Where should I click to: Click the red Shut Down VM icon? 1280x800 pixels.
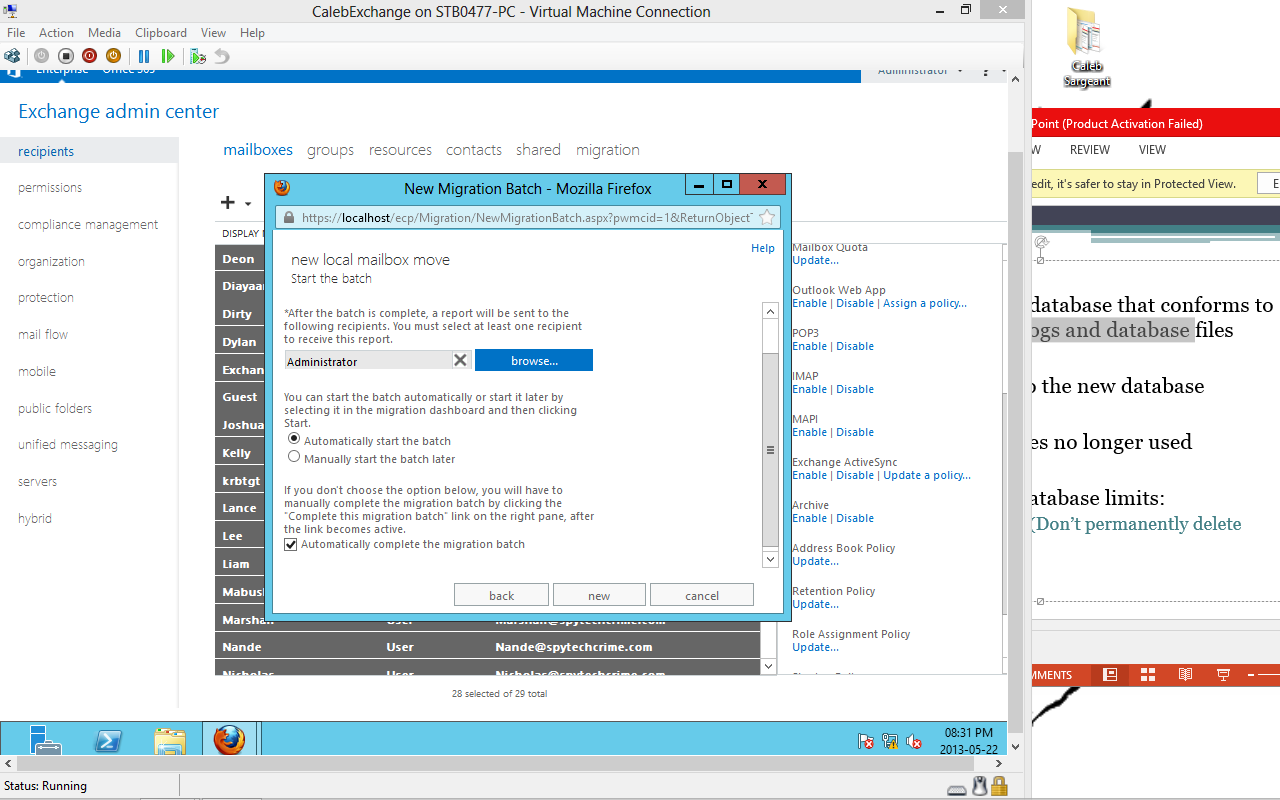click(x=89, y=56)
